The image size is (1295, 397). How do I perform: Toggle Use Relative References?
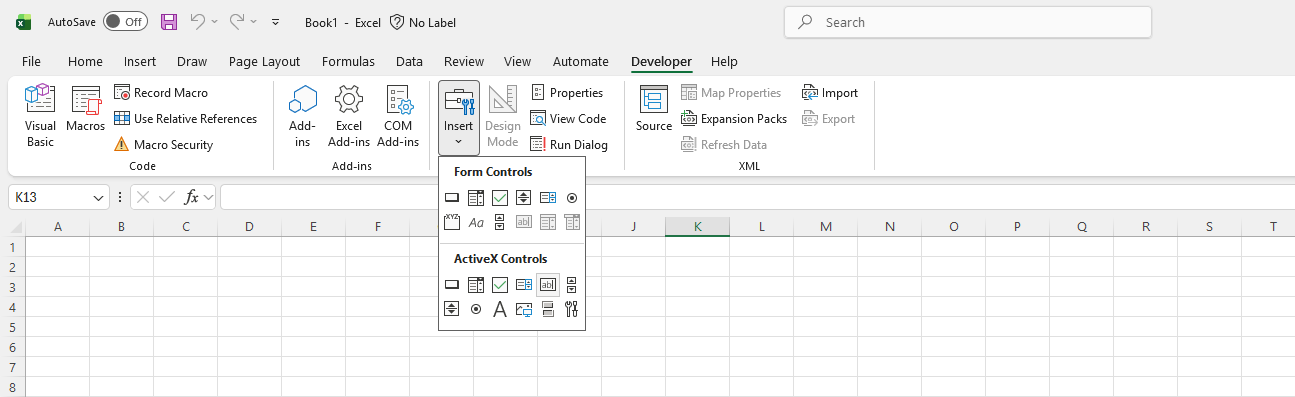tap(185, 118)
